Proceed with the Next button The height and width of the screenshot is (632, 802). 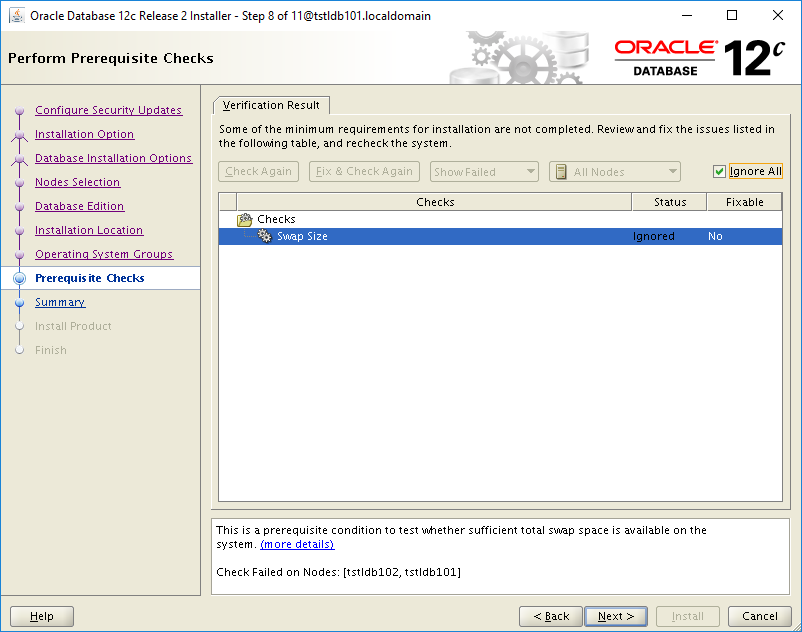[616, 616]
